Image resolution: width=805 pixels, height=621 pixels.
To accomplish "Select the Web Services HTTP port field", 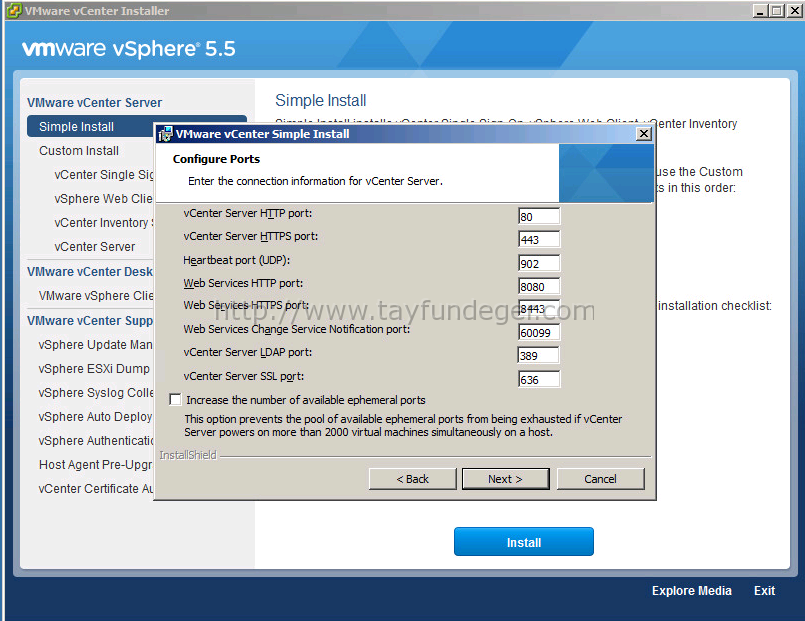I will point(539,286).
